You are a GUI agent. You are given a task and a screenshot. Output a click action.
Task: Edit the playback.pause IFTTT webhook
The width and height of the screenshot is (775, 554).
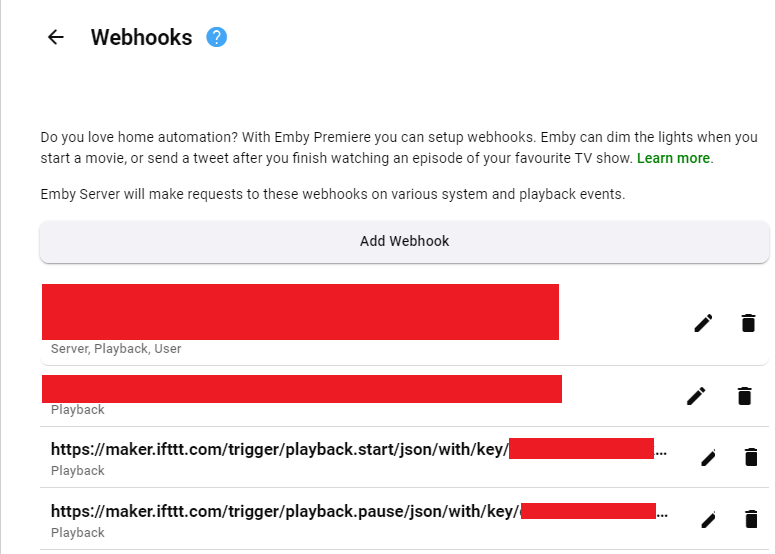point(709,519)
